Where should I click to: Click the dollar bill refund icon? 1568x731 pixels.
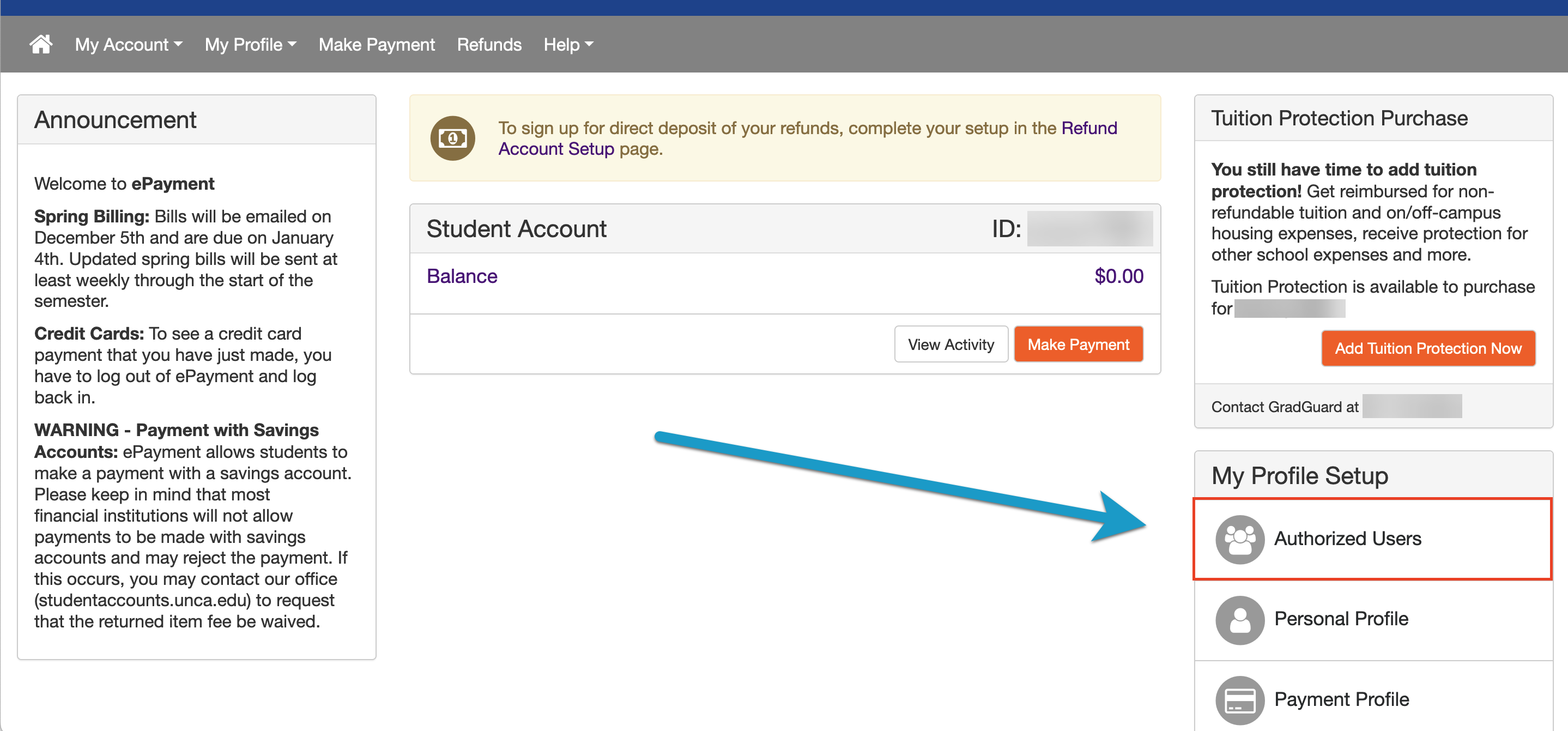click(x=452, y=138)
